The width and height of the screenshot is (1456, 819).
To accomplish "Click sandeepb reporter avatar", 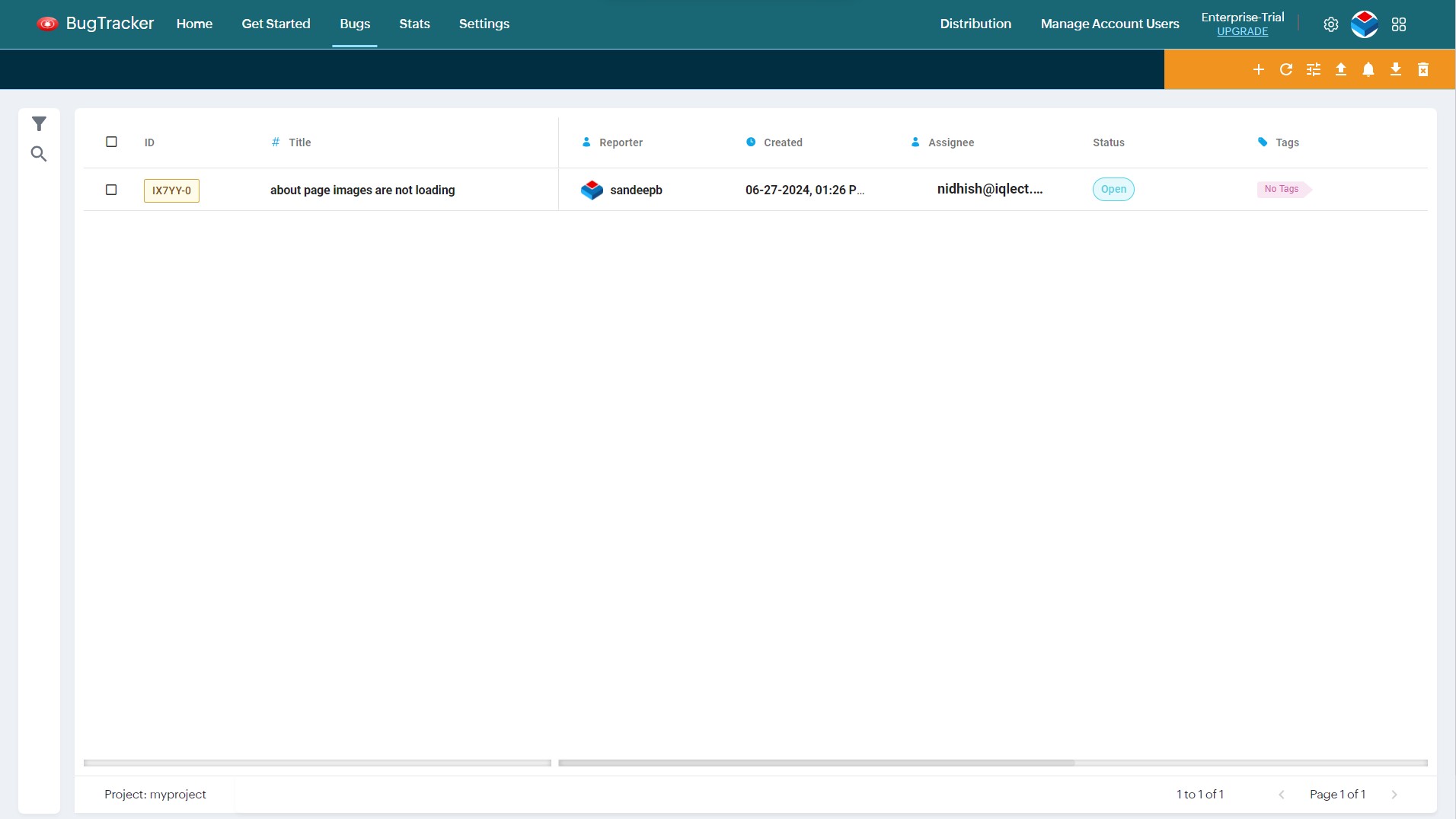I will [x=592, y=190].
